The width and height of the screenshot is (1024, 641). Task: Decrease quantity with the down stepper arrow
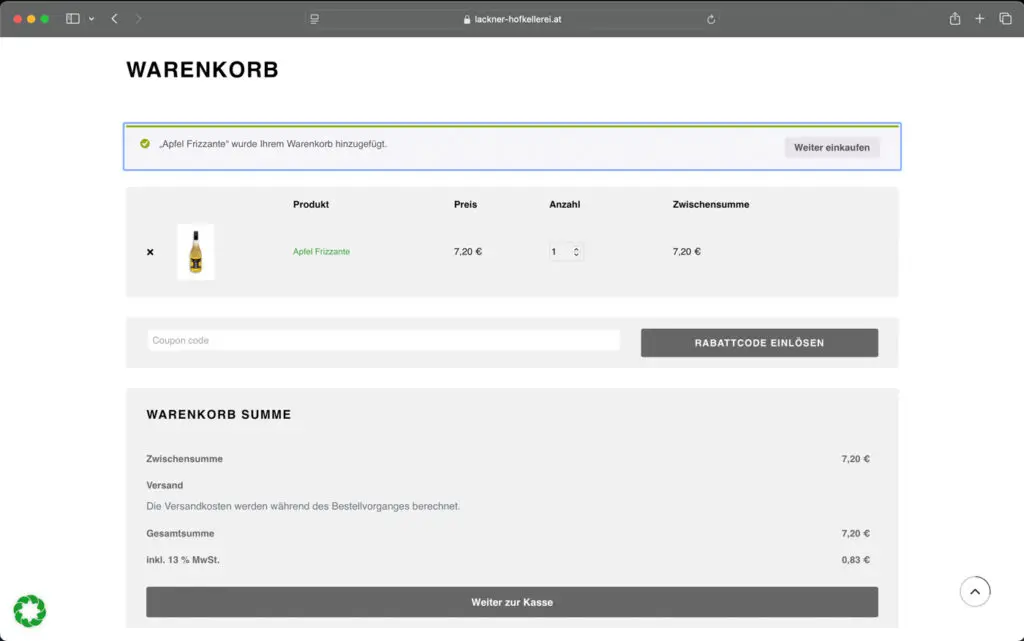pyautogui.click(x=575, y=255)
